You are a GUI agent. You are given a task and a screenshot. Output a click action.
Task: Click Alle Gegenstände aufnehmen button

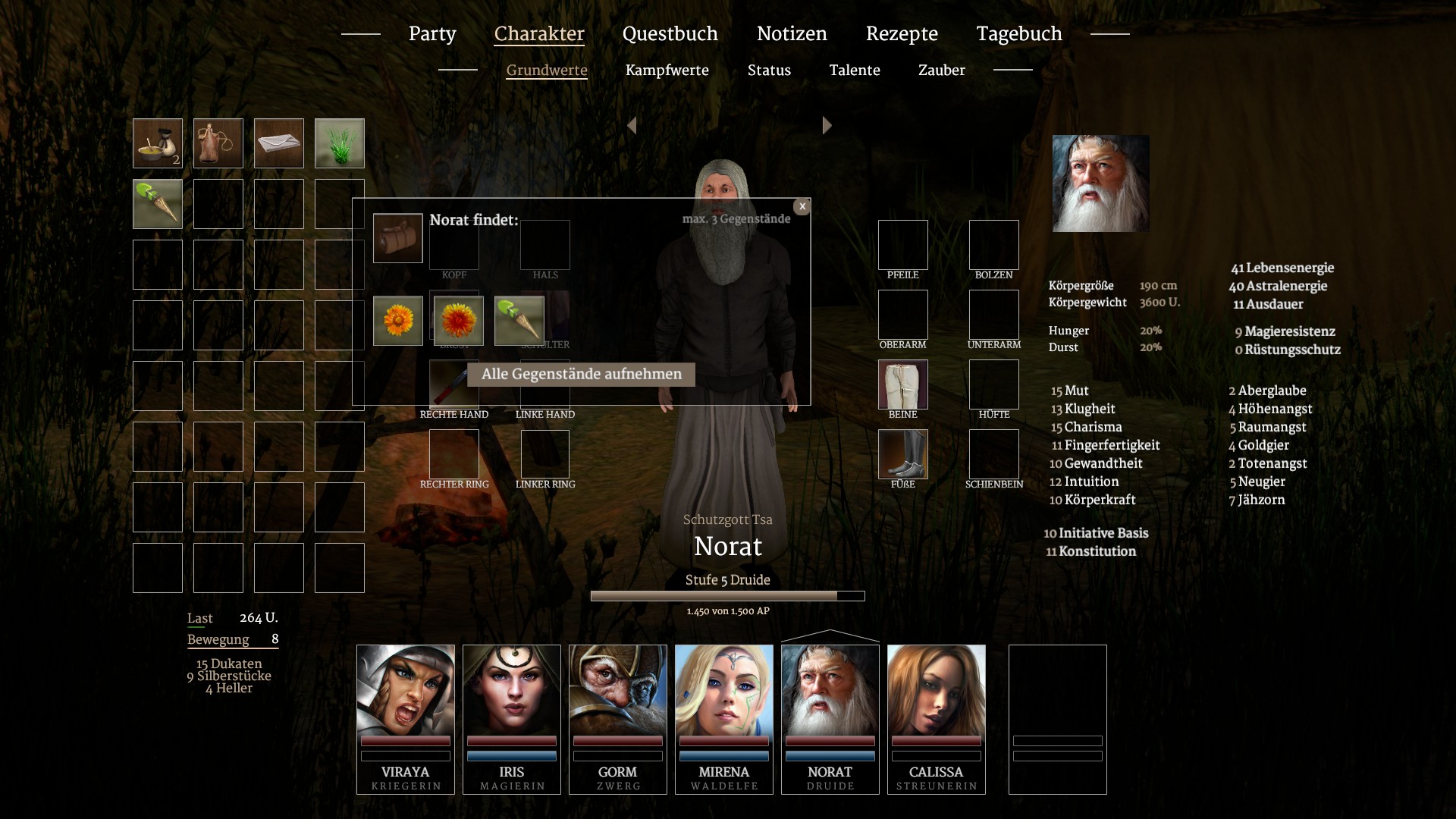pyautogui.click(x=582, y=374)
